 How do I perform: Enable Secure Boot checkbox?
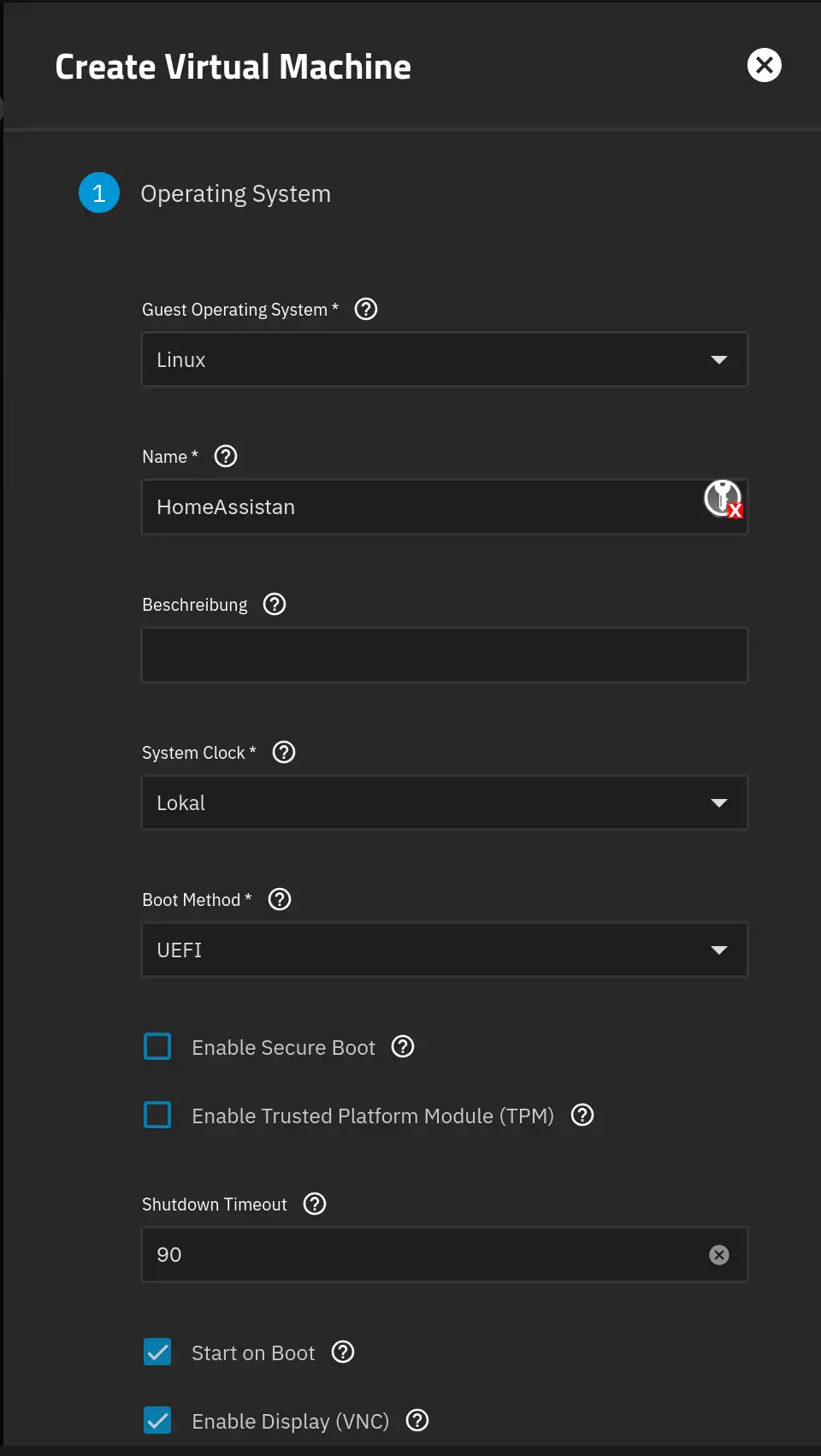tap(157, 1046)
